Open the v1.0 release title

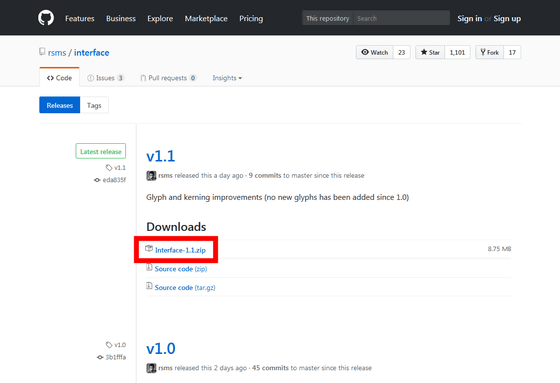point(161,348)
